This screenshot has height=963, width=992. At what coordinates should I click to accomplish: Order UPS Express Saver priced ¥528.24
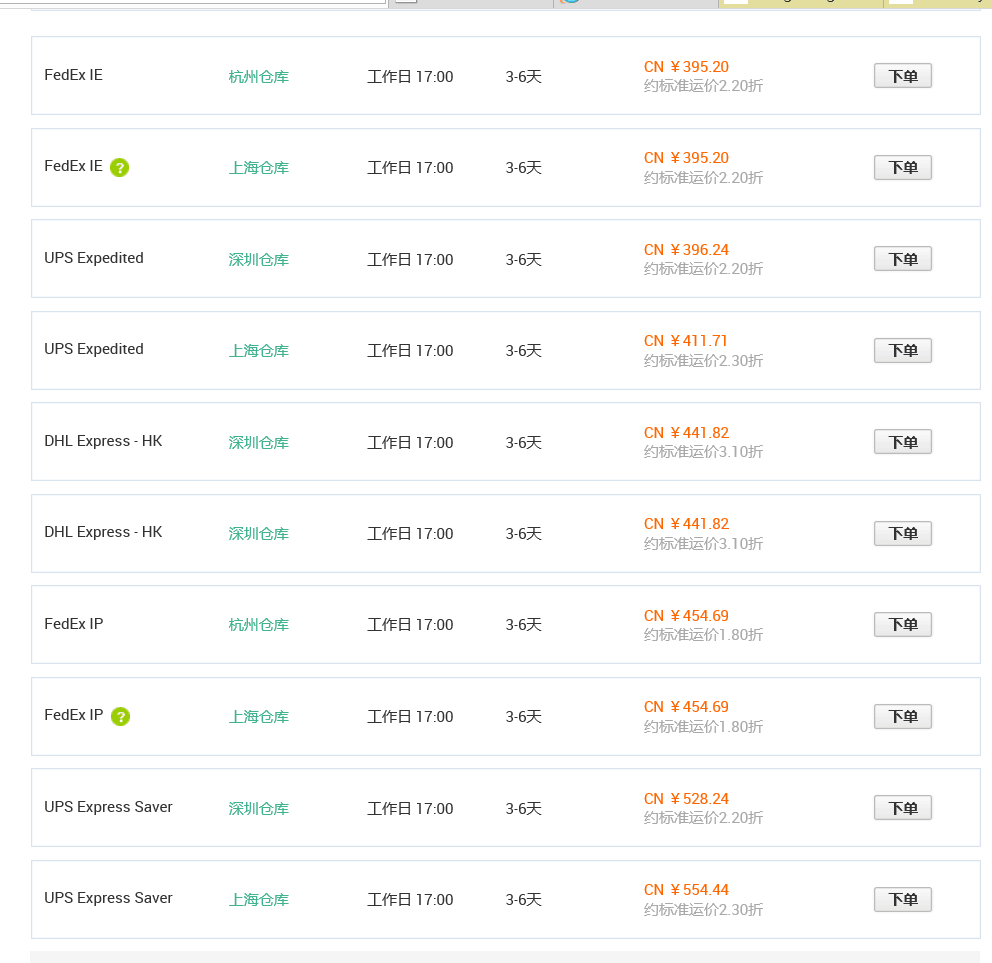[902, 808]
